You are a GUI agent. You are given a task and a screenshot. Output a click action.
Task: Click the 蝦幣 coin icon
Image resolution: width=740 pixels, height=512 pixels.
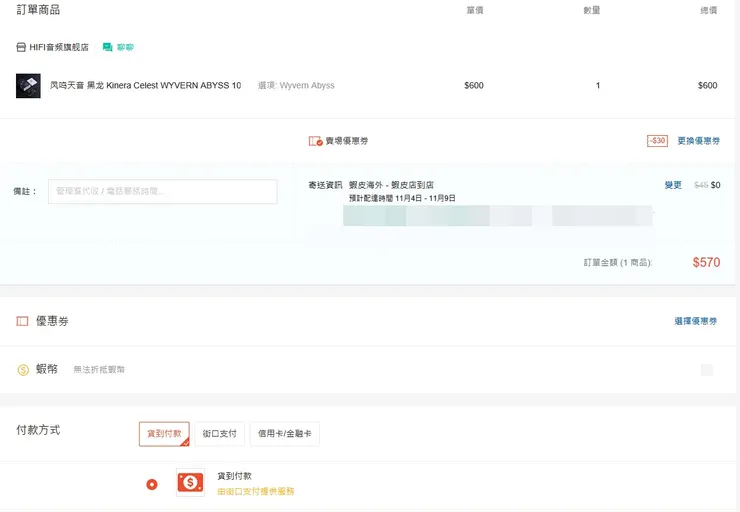click(23, 369)
